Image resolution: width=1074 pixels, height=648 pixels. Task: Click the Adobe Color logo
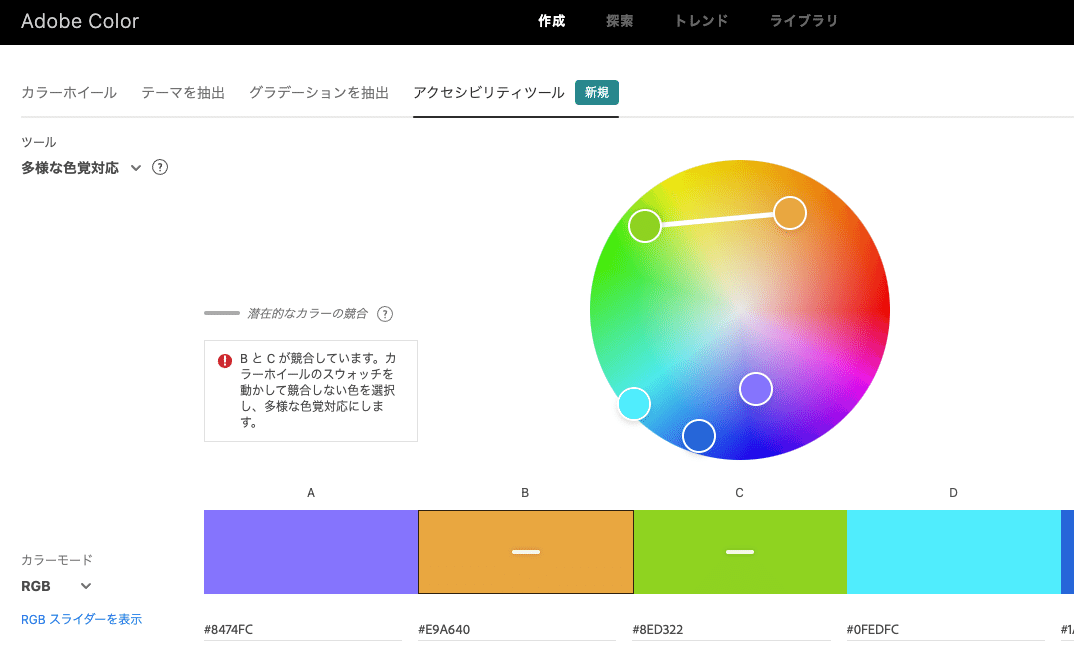click(x=80, y=21)
